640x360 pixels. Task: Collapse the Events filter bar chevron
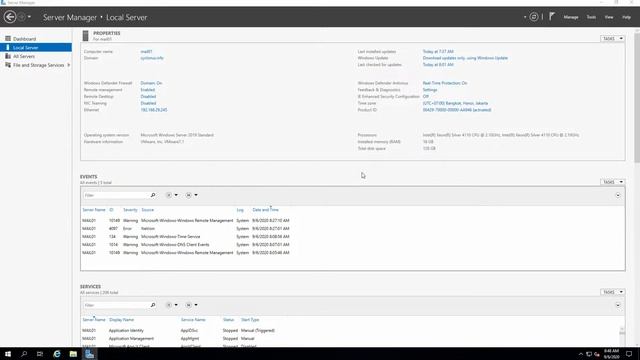pos(618,196)
